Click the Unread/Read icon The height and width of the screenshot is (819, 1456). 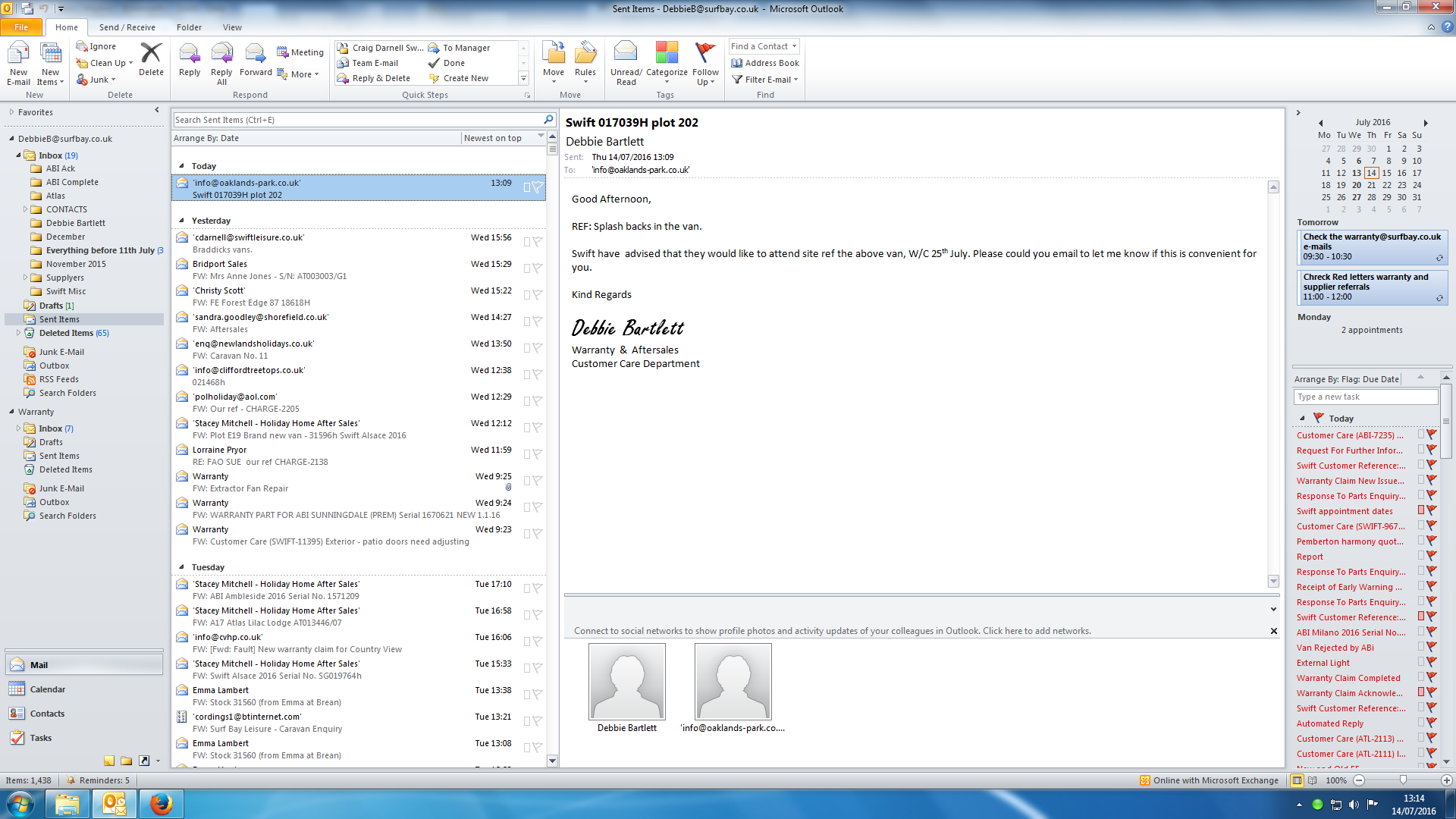click(626, 54)
